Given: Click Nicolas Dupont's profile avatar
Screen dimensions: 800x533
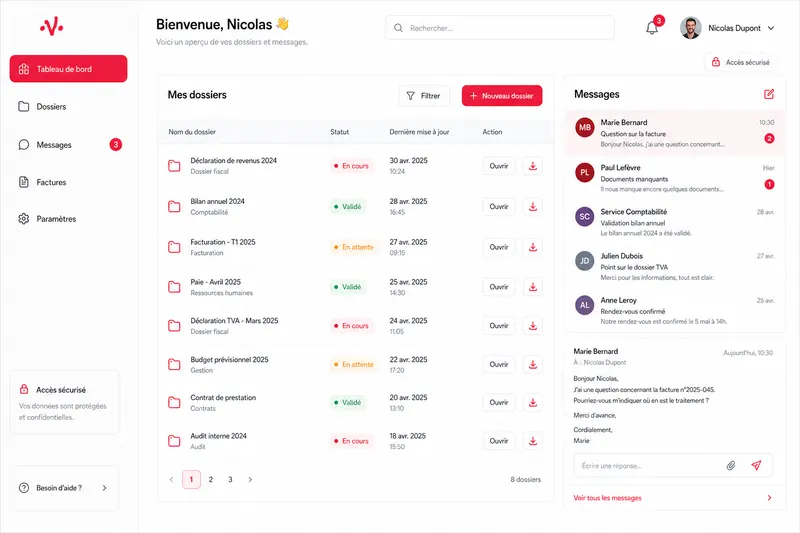Looking at the screenshot, I should click(690, 28).
